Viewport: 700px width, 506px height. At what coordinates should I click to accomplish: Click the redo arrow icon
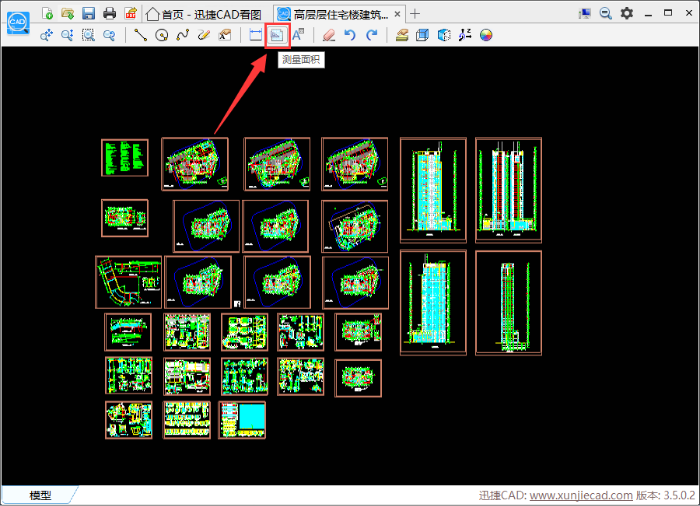(x=371, y=35)
